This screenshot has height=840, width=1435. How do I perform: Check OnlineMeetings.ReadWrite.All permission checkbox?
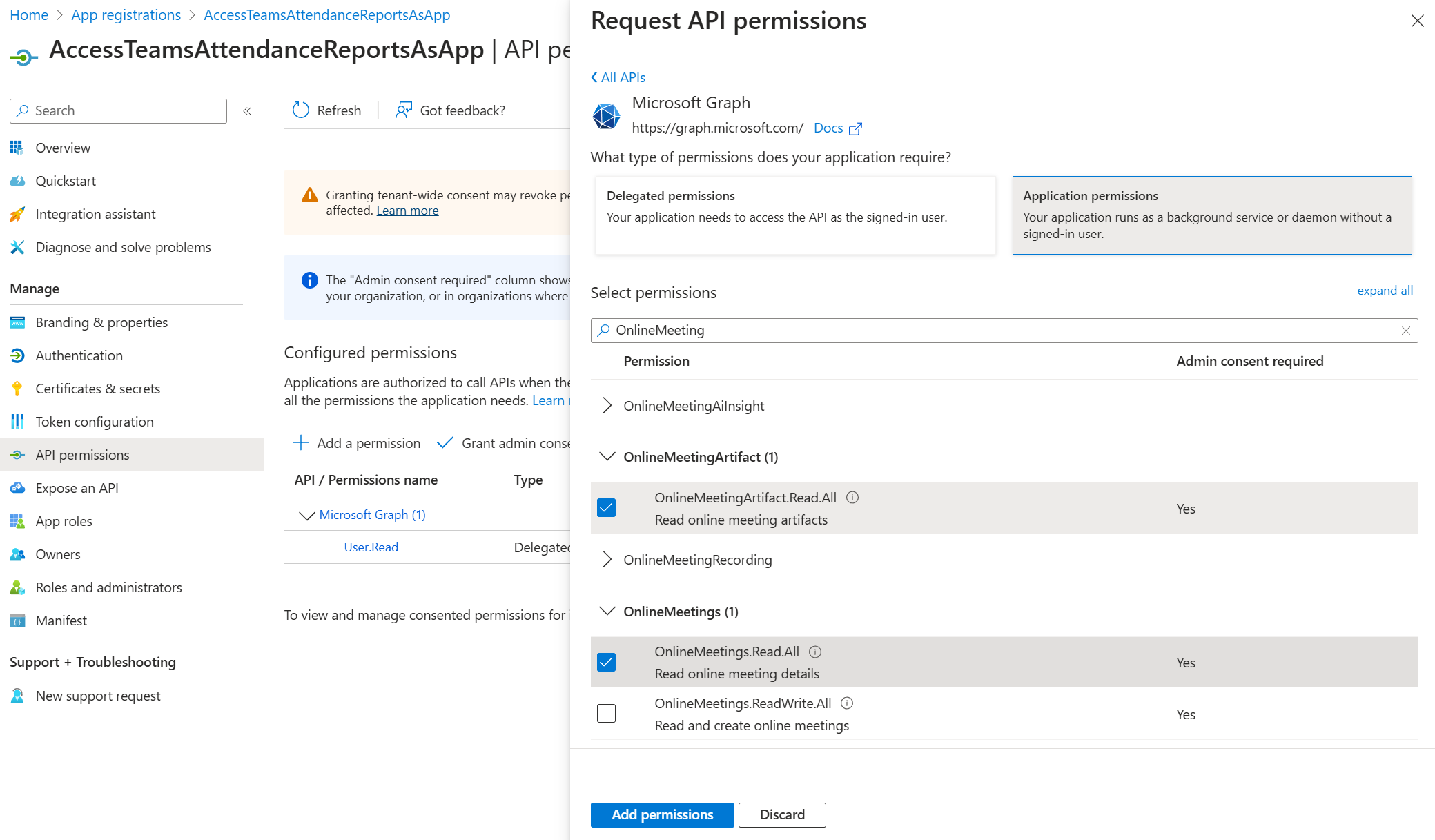click(x=606, y=714)
